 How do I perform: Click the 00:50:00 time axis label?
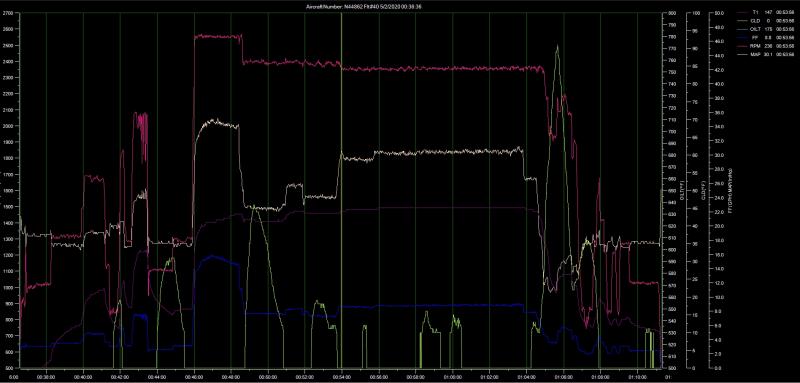pyautogui.click(x=268, y=378)
